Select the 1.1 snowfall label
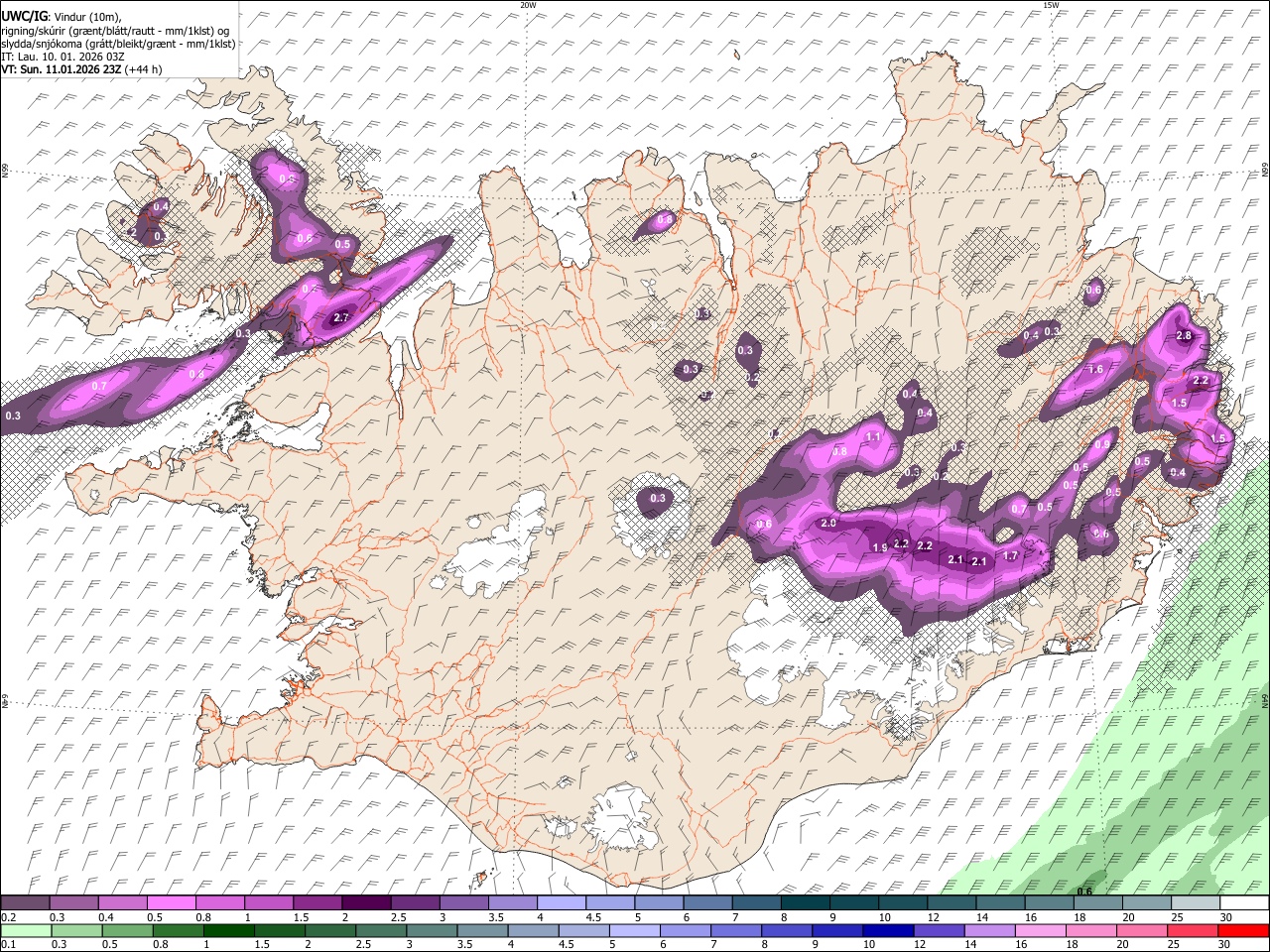Image resolution: width=1270 pixels, height=952 pixels. [x=873, y=437]
